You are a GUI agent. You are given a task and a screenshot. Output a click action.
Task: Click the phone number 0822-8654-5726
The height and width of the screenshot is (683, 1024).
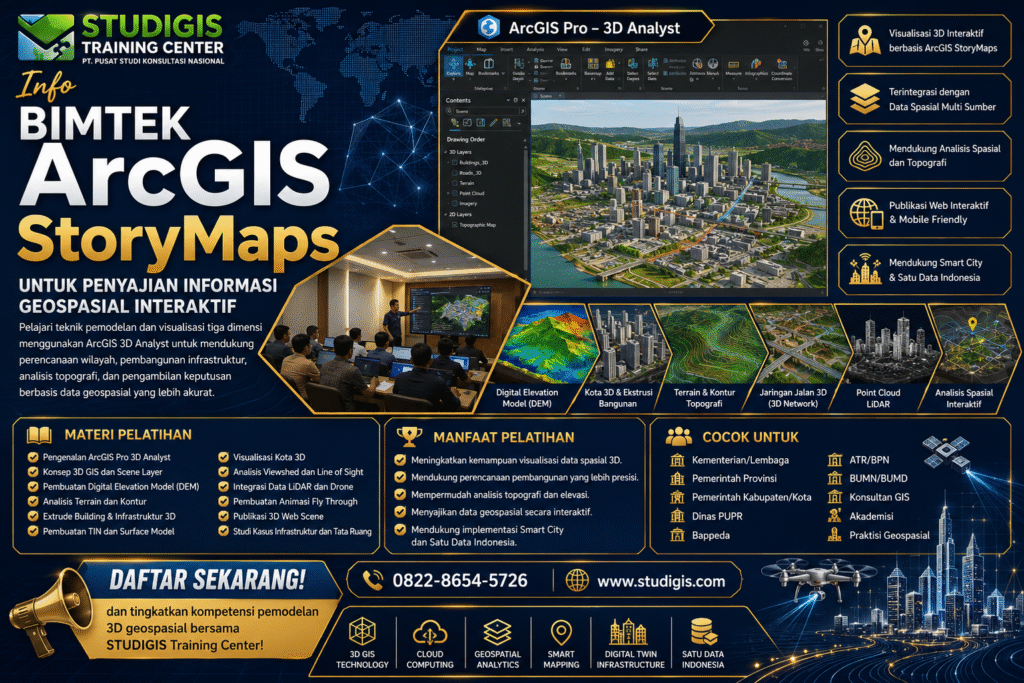click(x=460, y=580)
